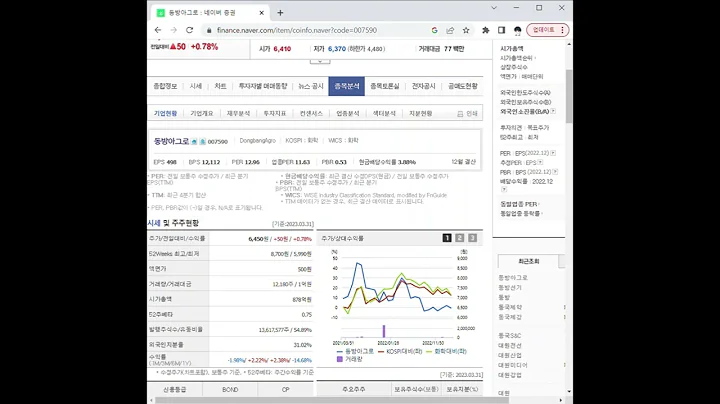The width and height of the screenshot is (720, 404).
Task: Open the 투자자별 매매동향 tab
Action: click(x=263, y=86)
